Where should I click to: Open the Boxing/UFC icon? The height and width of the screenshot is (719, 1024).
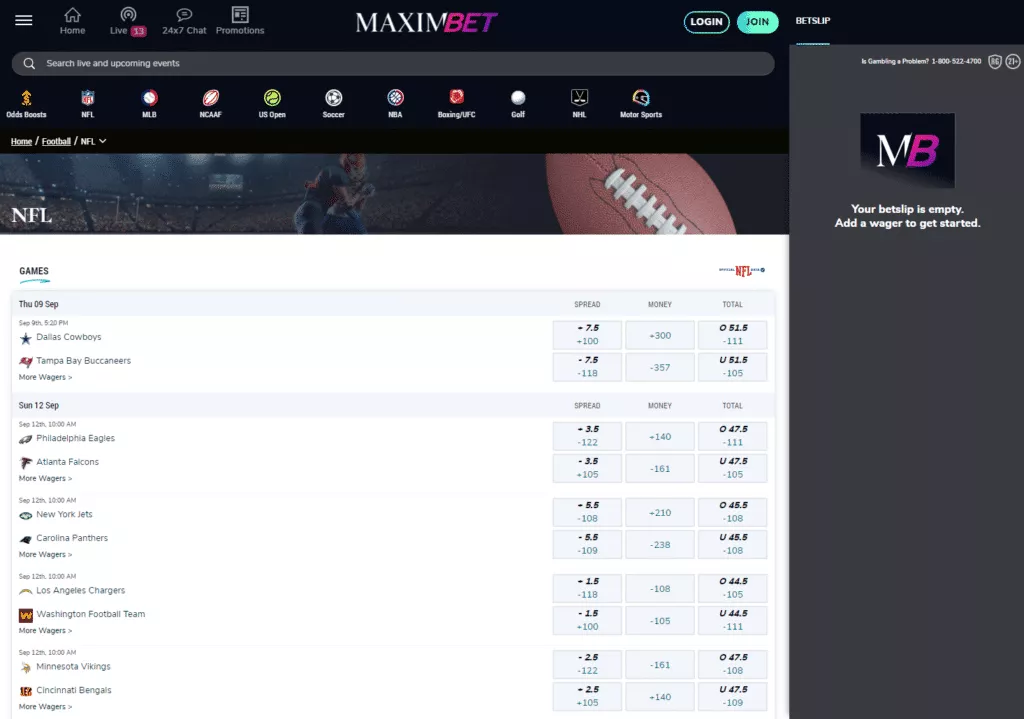[456, 98]
